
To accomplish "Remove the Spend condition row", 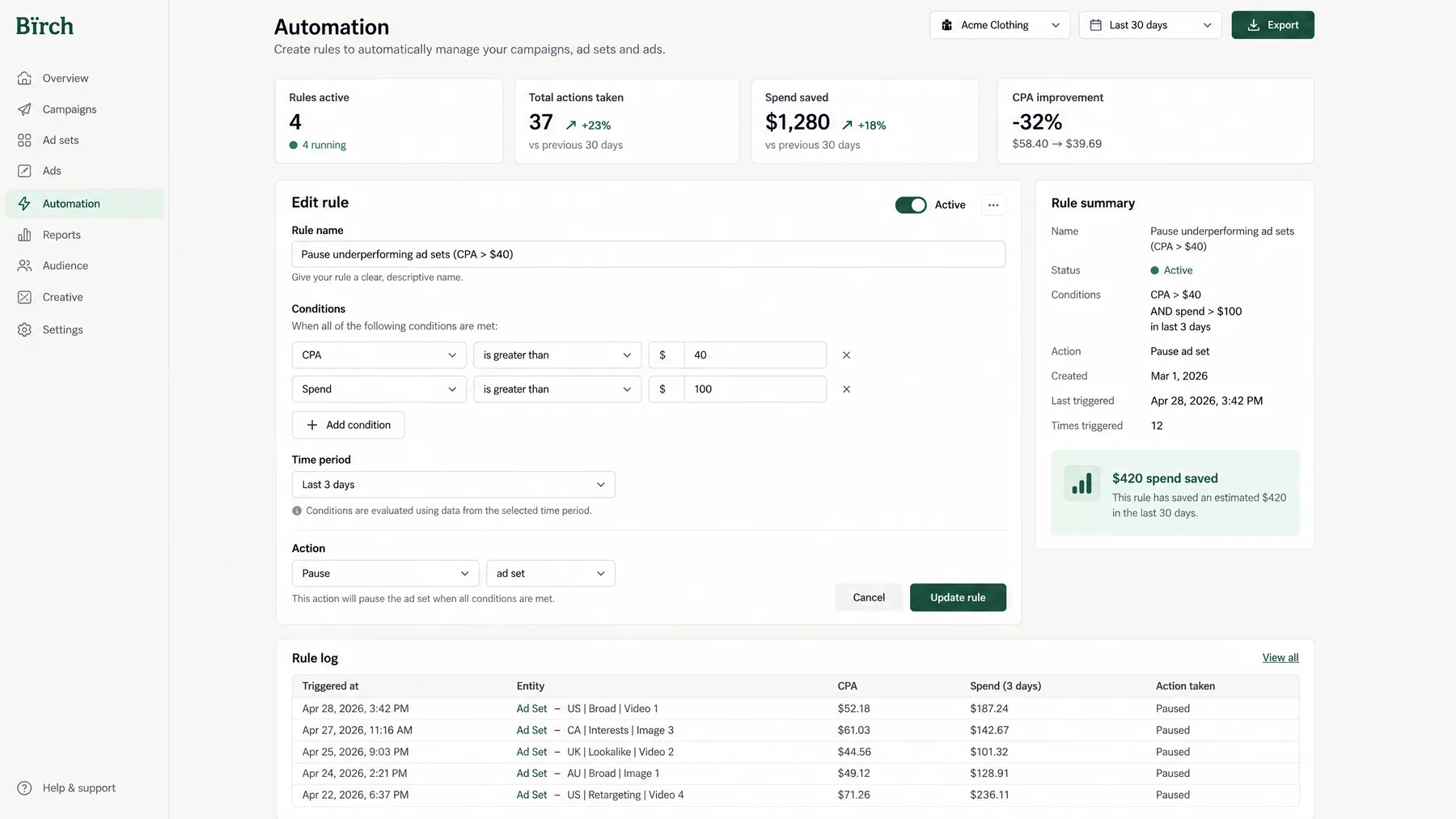I will (x=846, y=389).
